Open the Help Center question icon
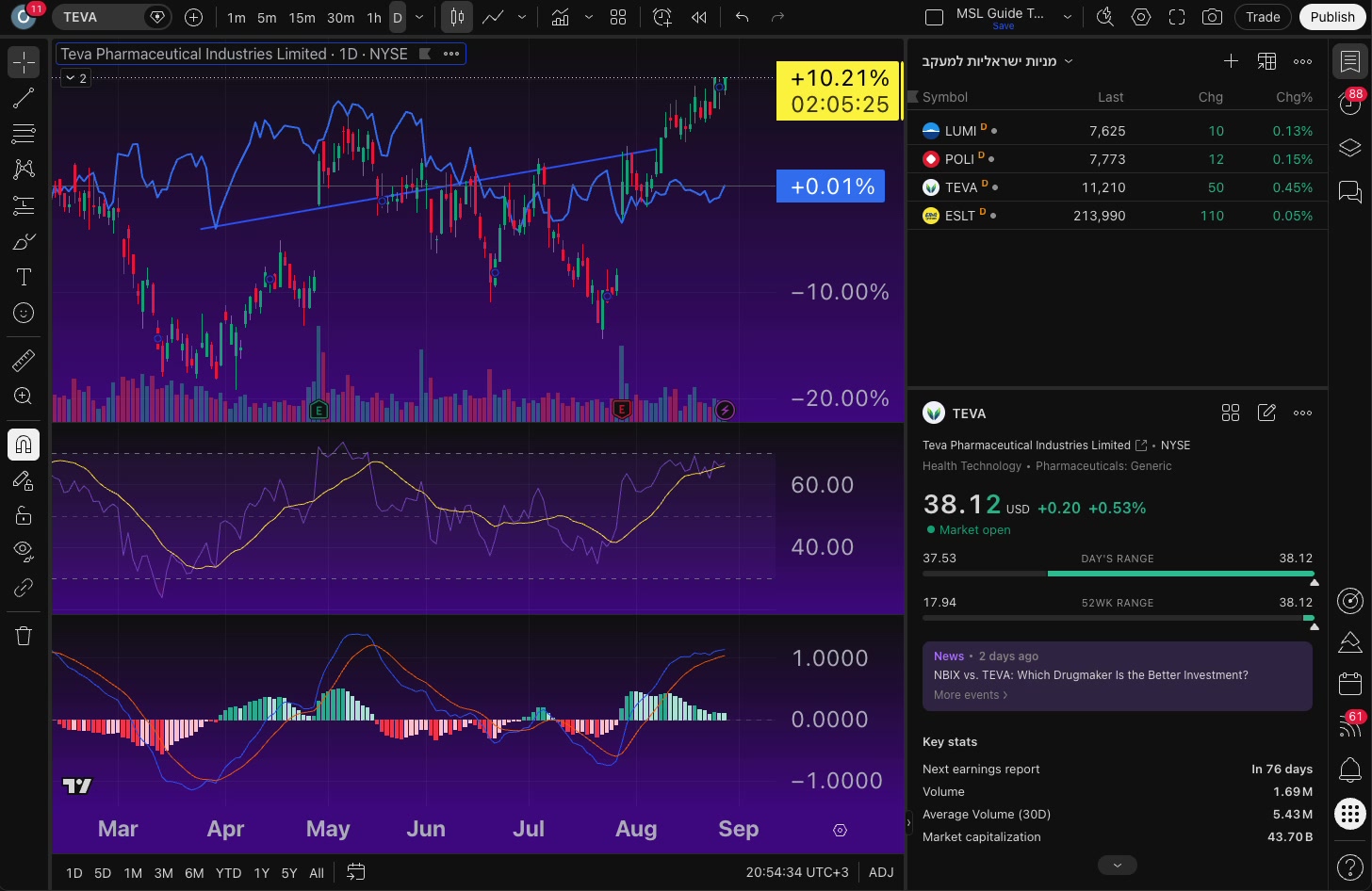1372x891 pixels. point(1349,867)
